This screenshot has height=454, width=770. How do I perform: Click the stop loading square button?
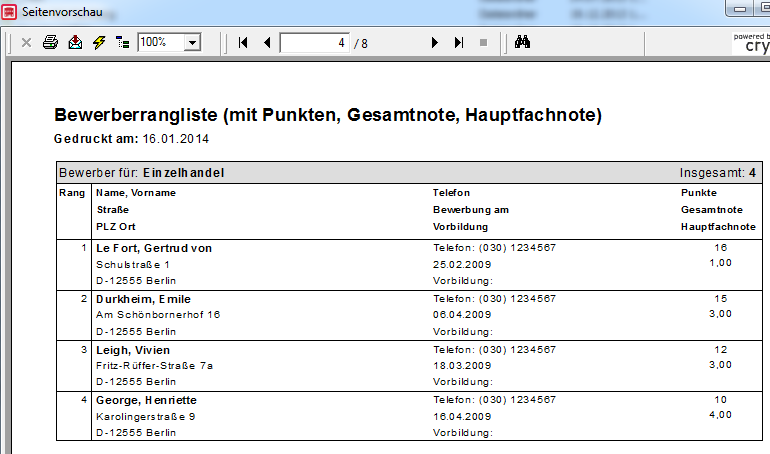(483, 43)
